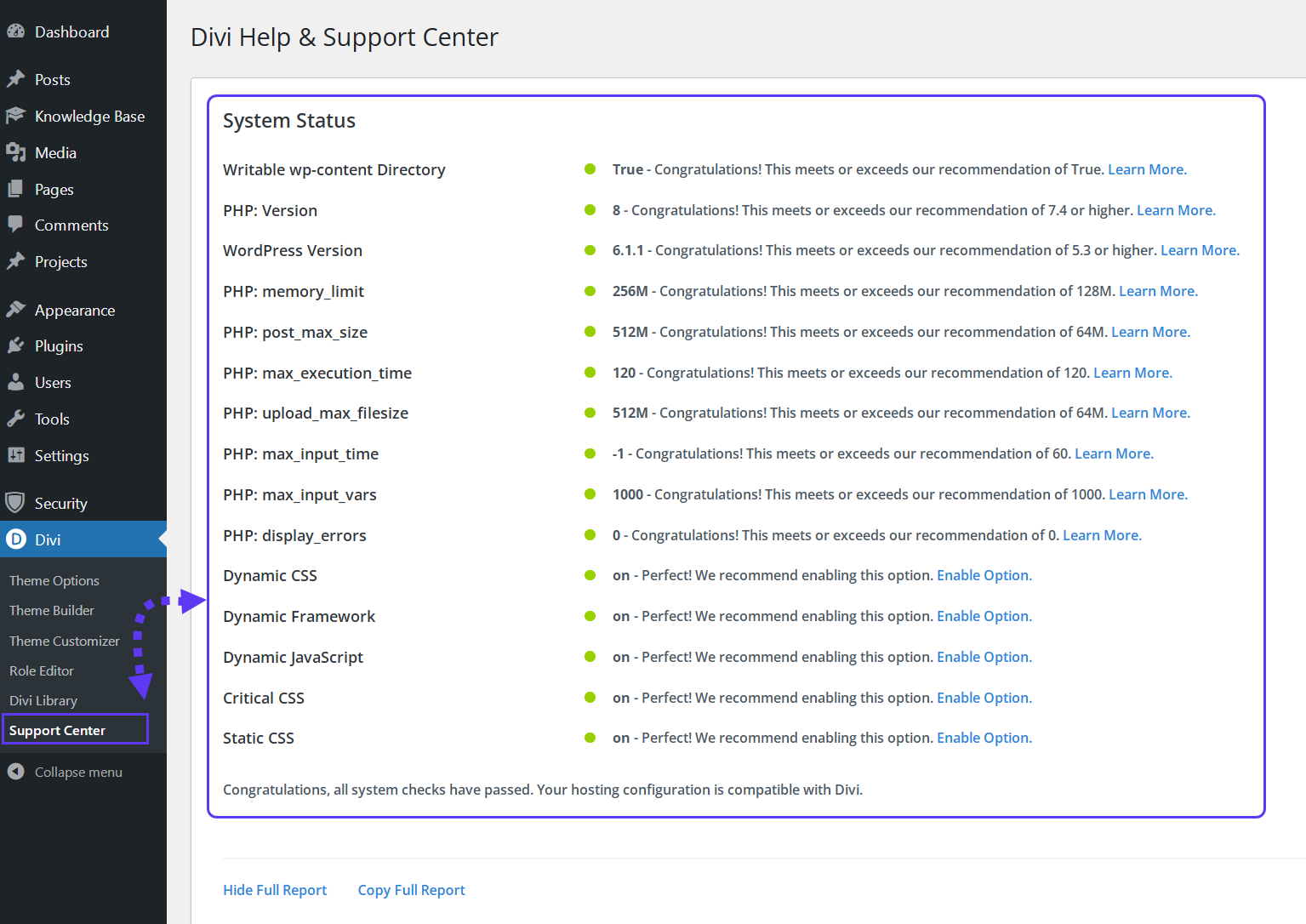Click the Pages document icon
Screen dimensions: 1306x924
pyautogui.click(x=16, y=189)
